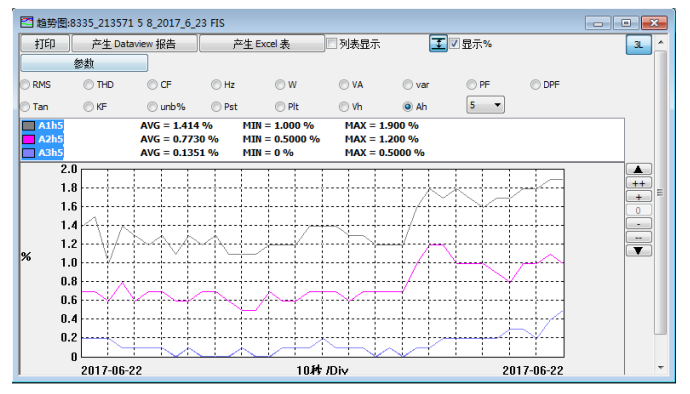Click the 打印 print button
This screenshot has height=394, width=690.
(45, 44)
